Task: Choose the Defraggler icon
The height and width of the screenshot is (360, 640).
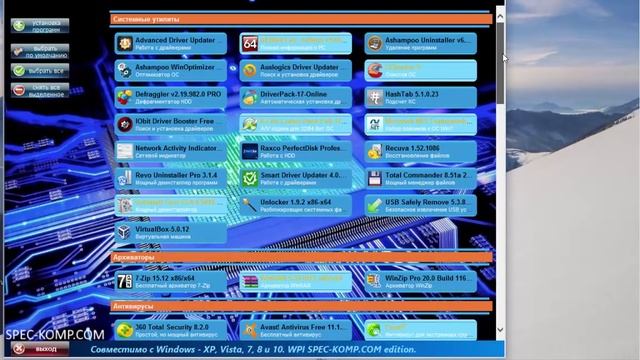Action: click(125, 97)
